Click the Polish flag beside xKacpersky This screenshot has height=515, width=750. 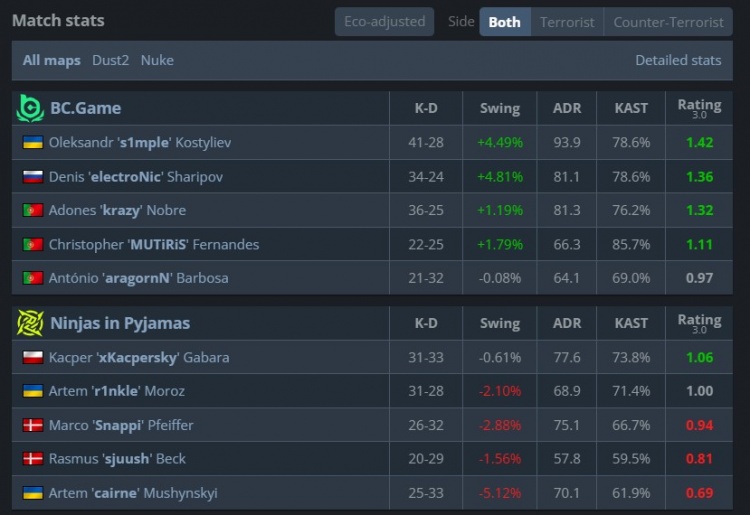point(32,357)
